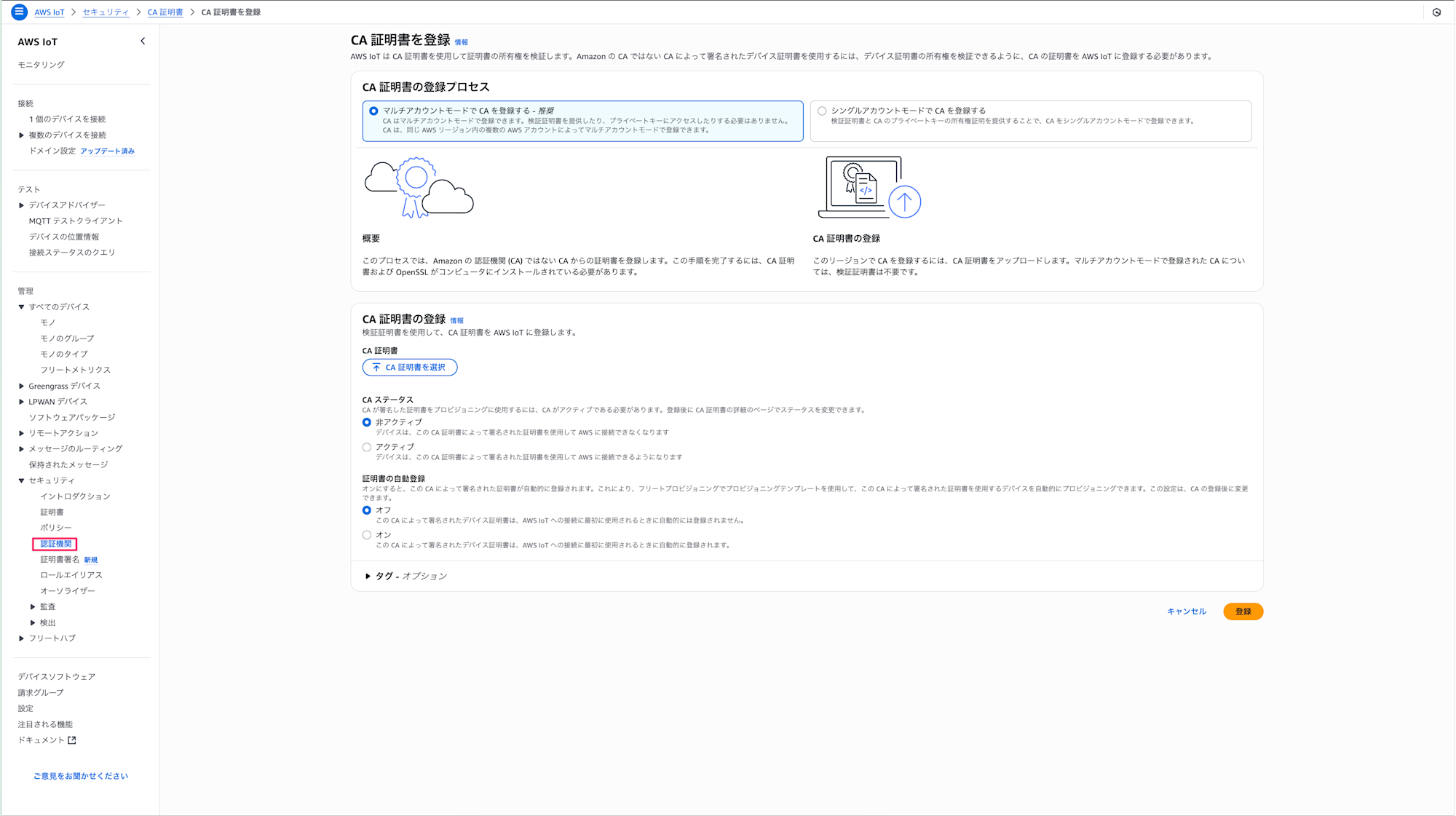Expand 複数のデバイスを接続 tree item
This screenshot has width=1456, height=816.
click(x=21, y=135)
